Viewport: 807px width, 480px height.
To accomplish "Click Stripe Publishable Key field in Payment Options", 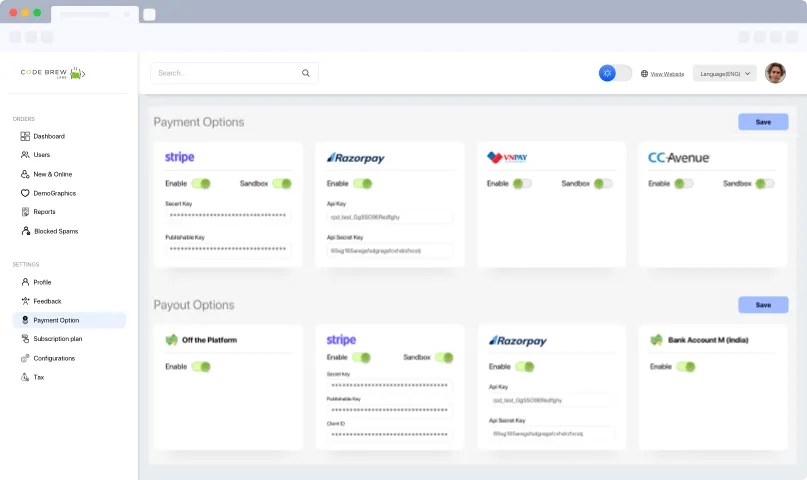I will point(227,249).
